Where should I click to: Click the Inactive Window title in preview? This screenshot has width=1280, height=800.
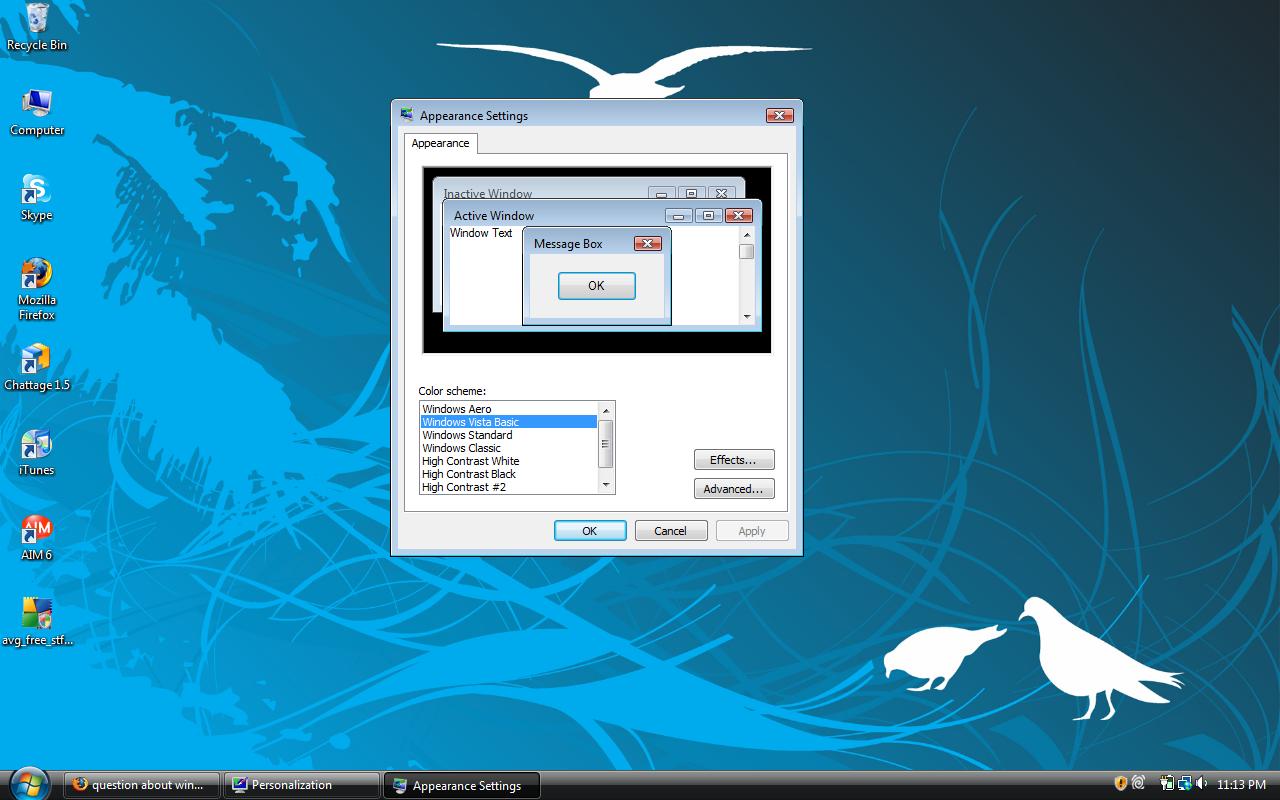[x=488, y=194]
